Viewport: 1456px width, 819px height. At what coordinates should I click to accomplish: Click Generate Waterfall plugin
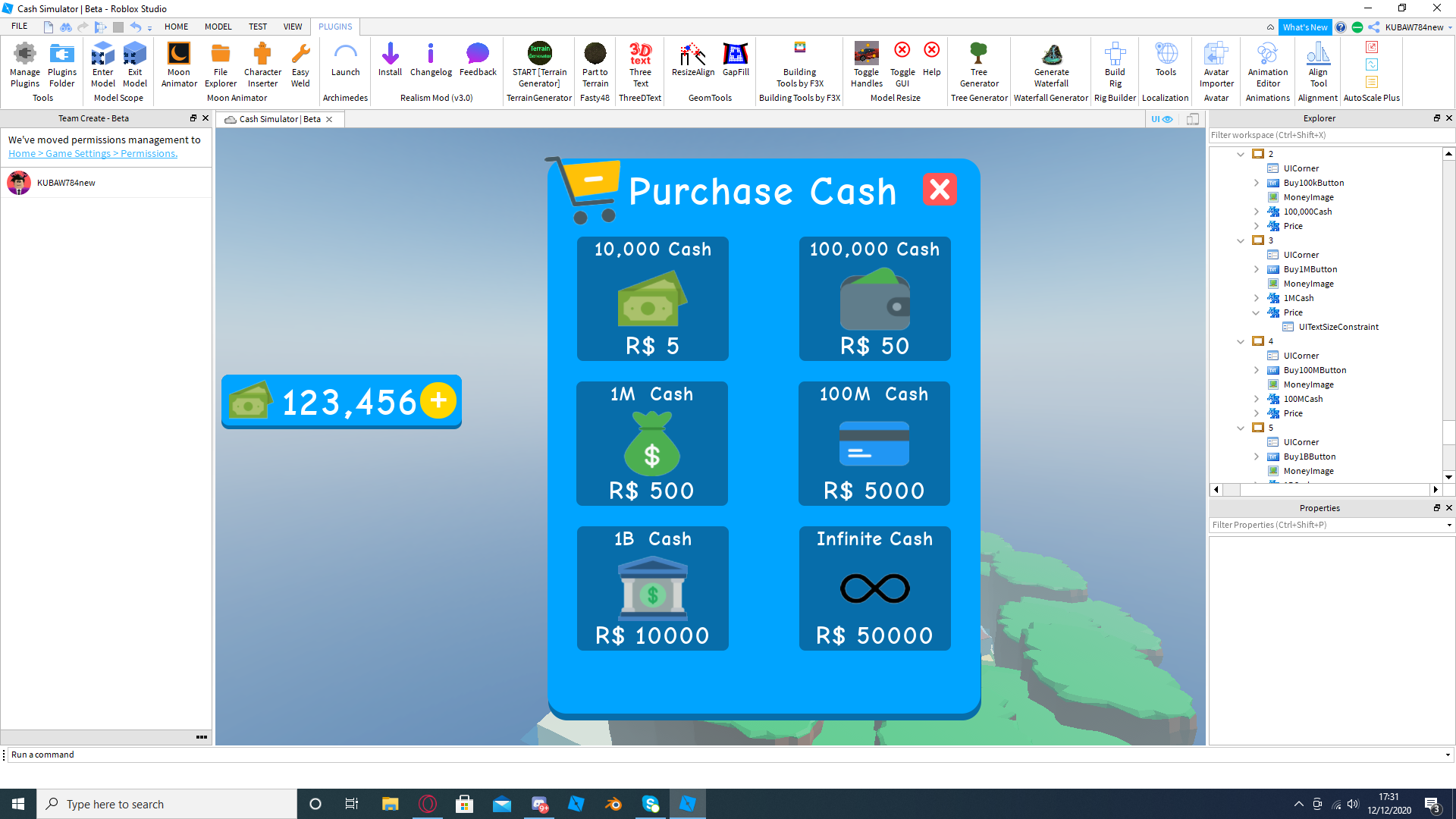click(1051, 65)
